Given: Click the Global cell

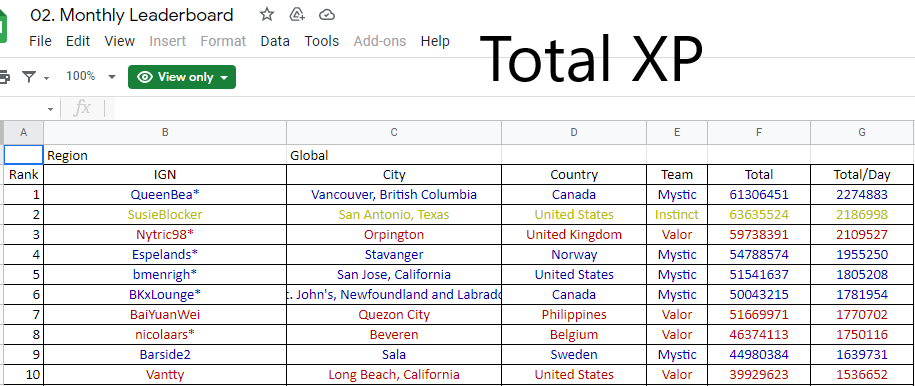Looking at the screenshot, I should [x=394, y=155].
